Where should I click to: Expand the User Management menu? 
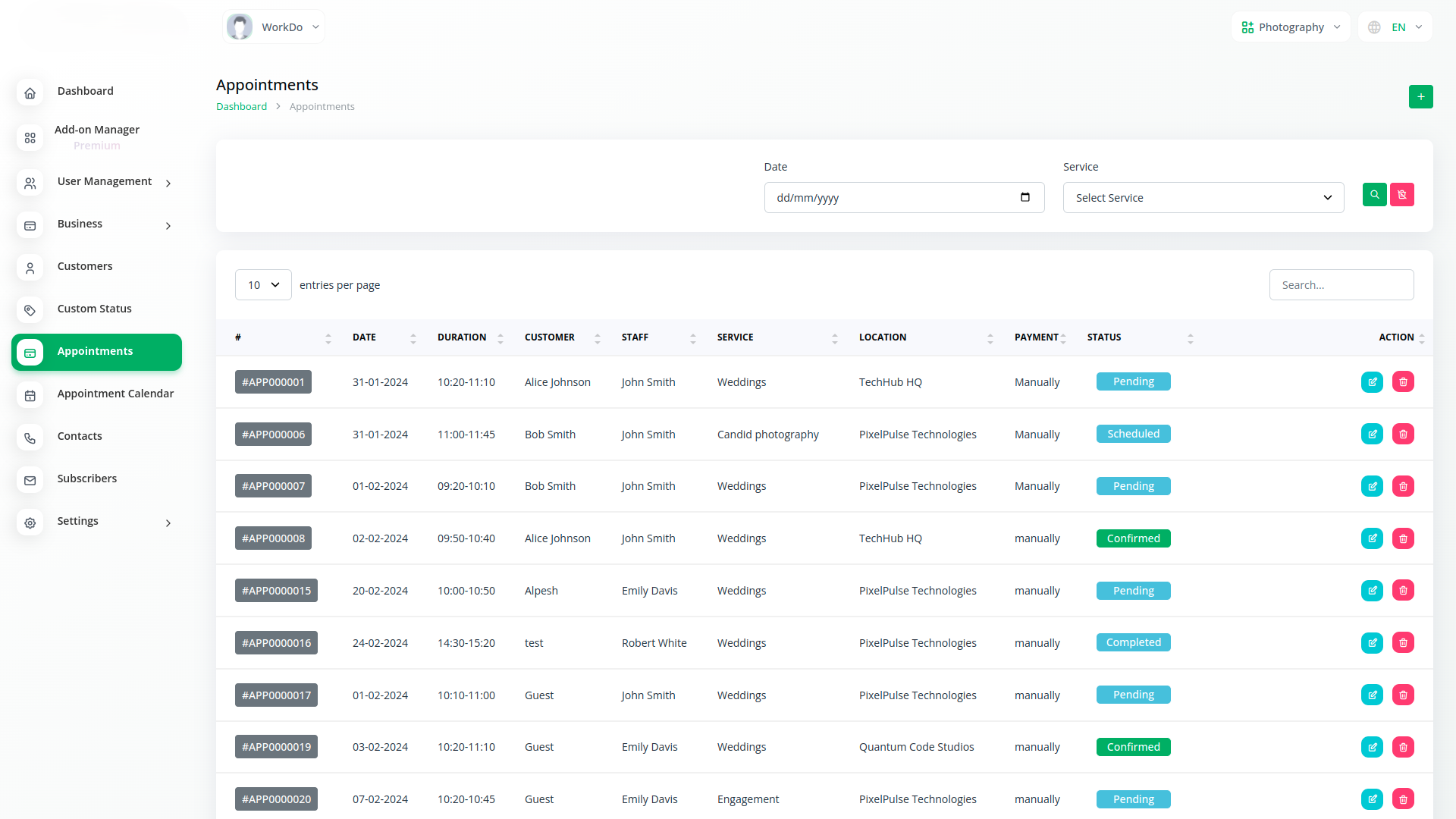(x=105, y=182)
